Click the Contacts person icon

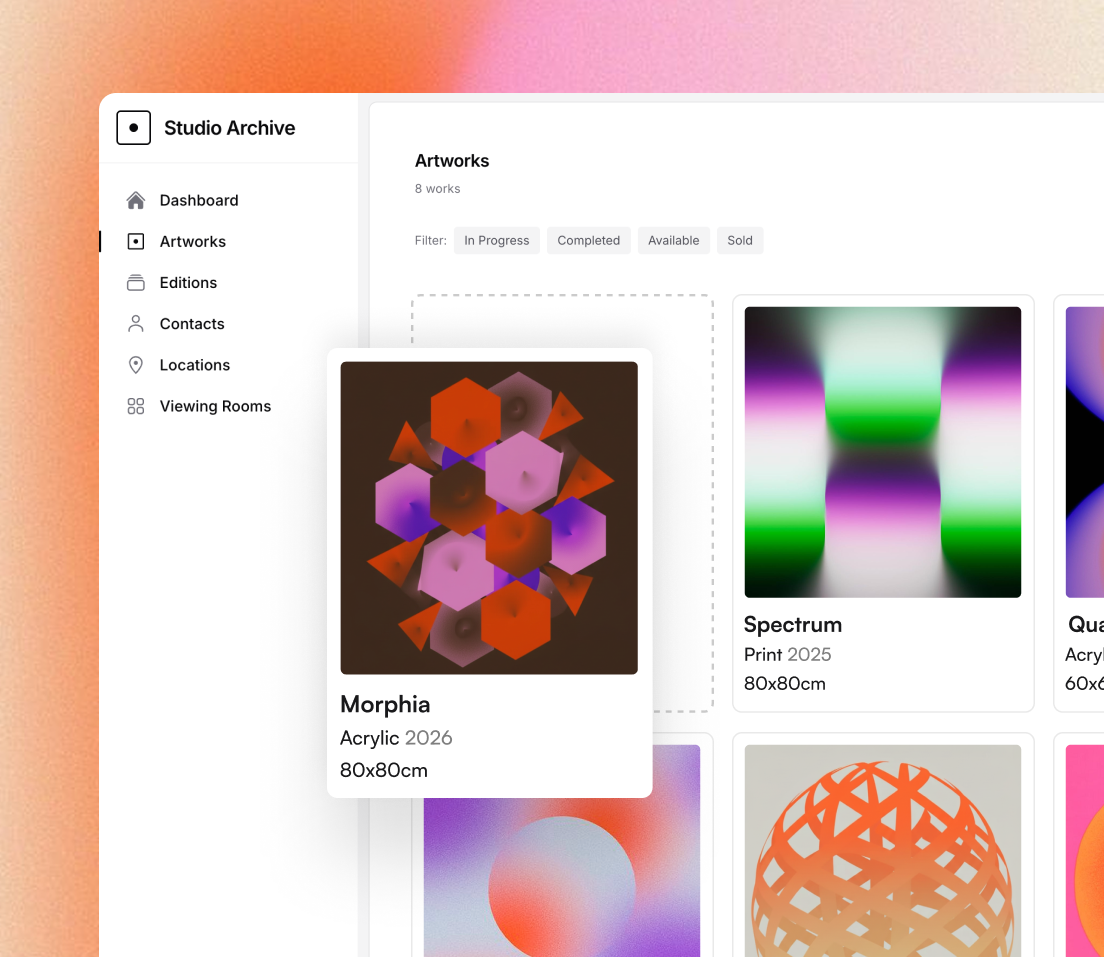click(136, 323)
